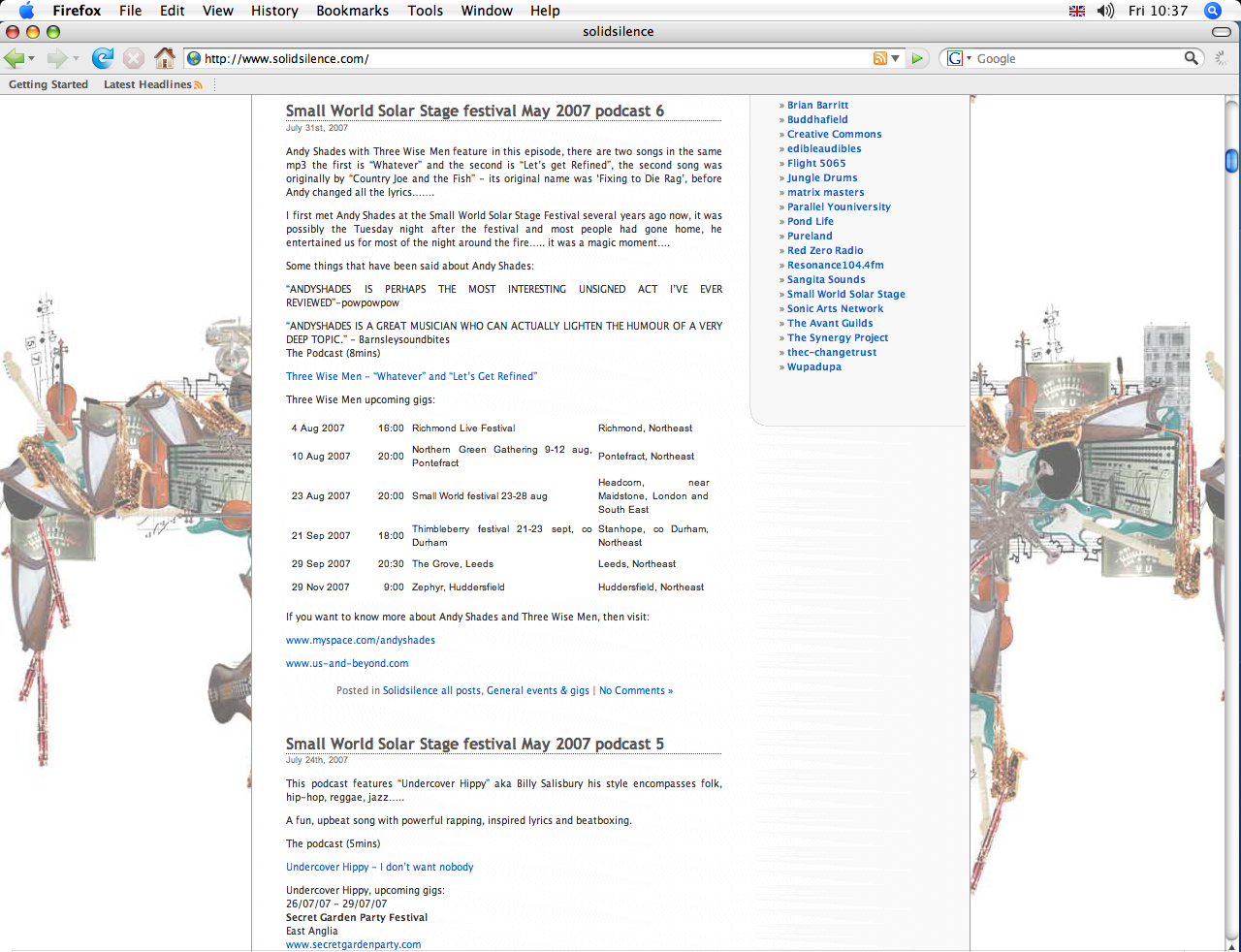The height and width of the screenshot is (952, 1241).
Task: Click the search magnifying glass icon
Action: (1191, 58)
